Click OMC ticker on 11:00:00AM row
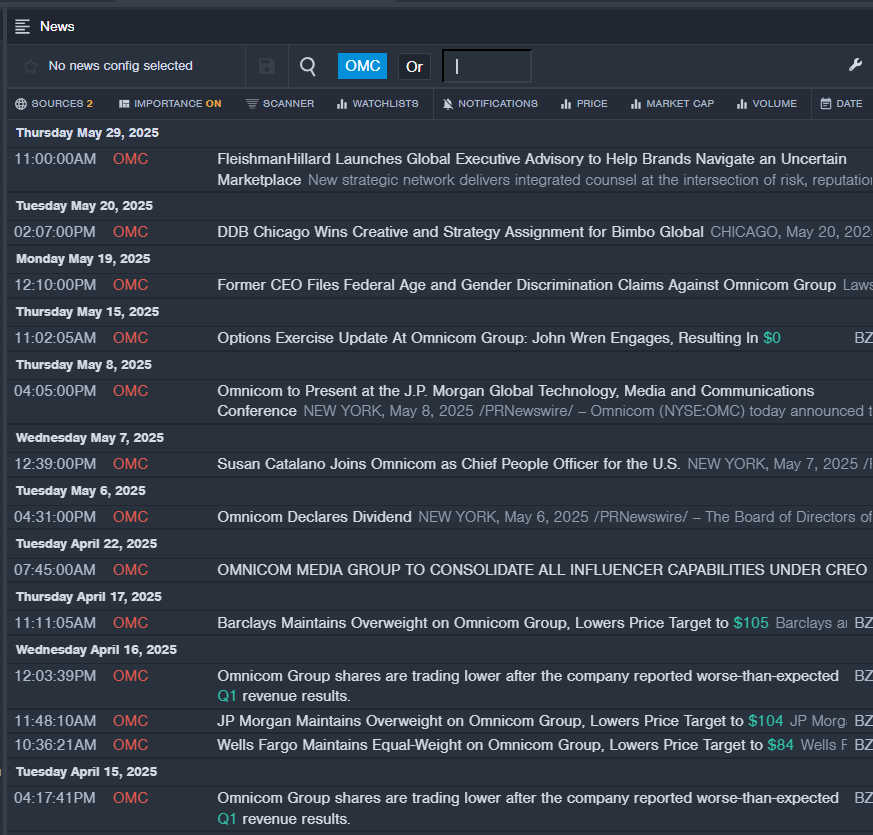 130,159
